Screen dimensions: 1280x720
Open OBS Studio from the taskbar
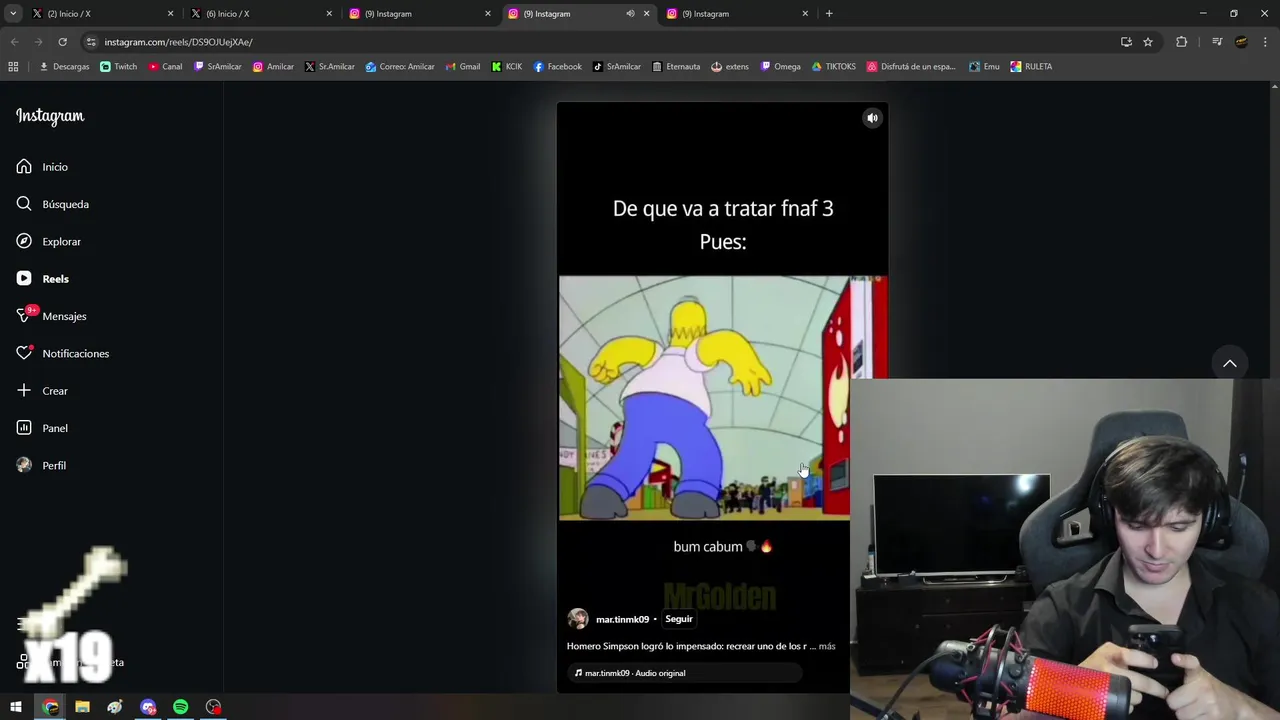click(x=213, y=707)
